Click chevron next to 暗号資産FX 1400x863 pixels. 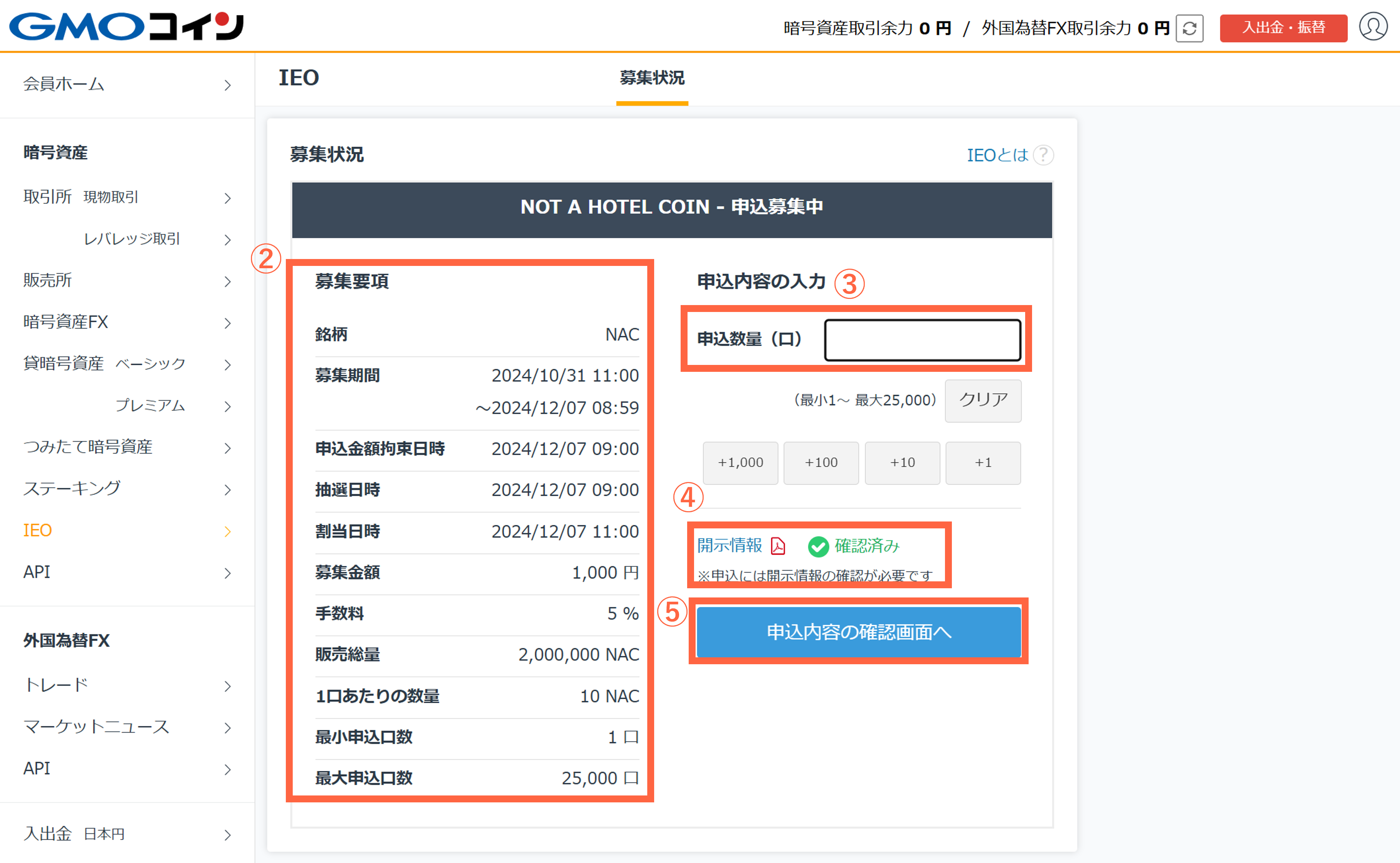tap(228, 323)
